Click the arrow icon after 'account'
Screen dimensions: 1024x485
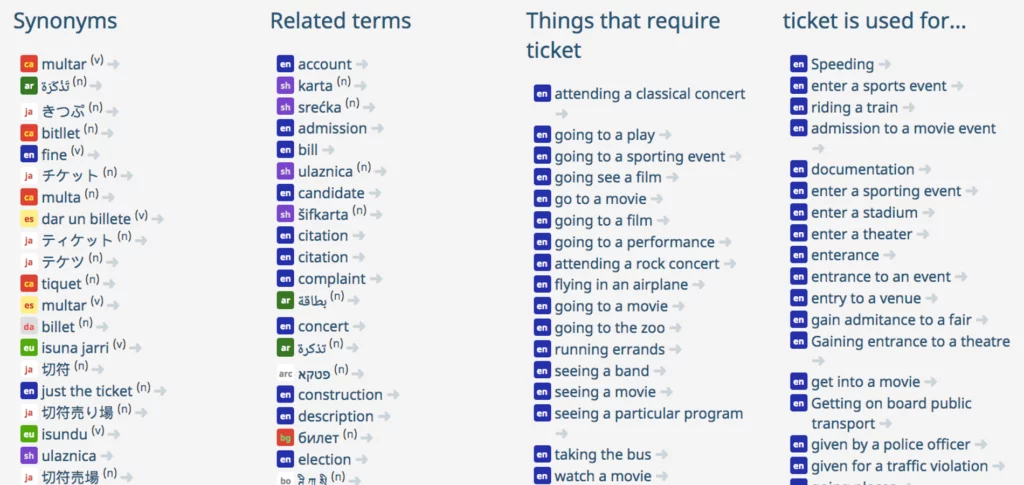[362, 65]
